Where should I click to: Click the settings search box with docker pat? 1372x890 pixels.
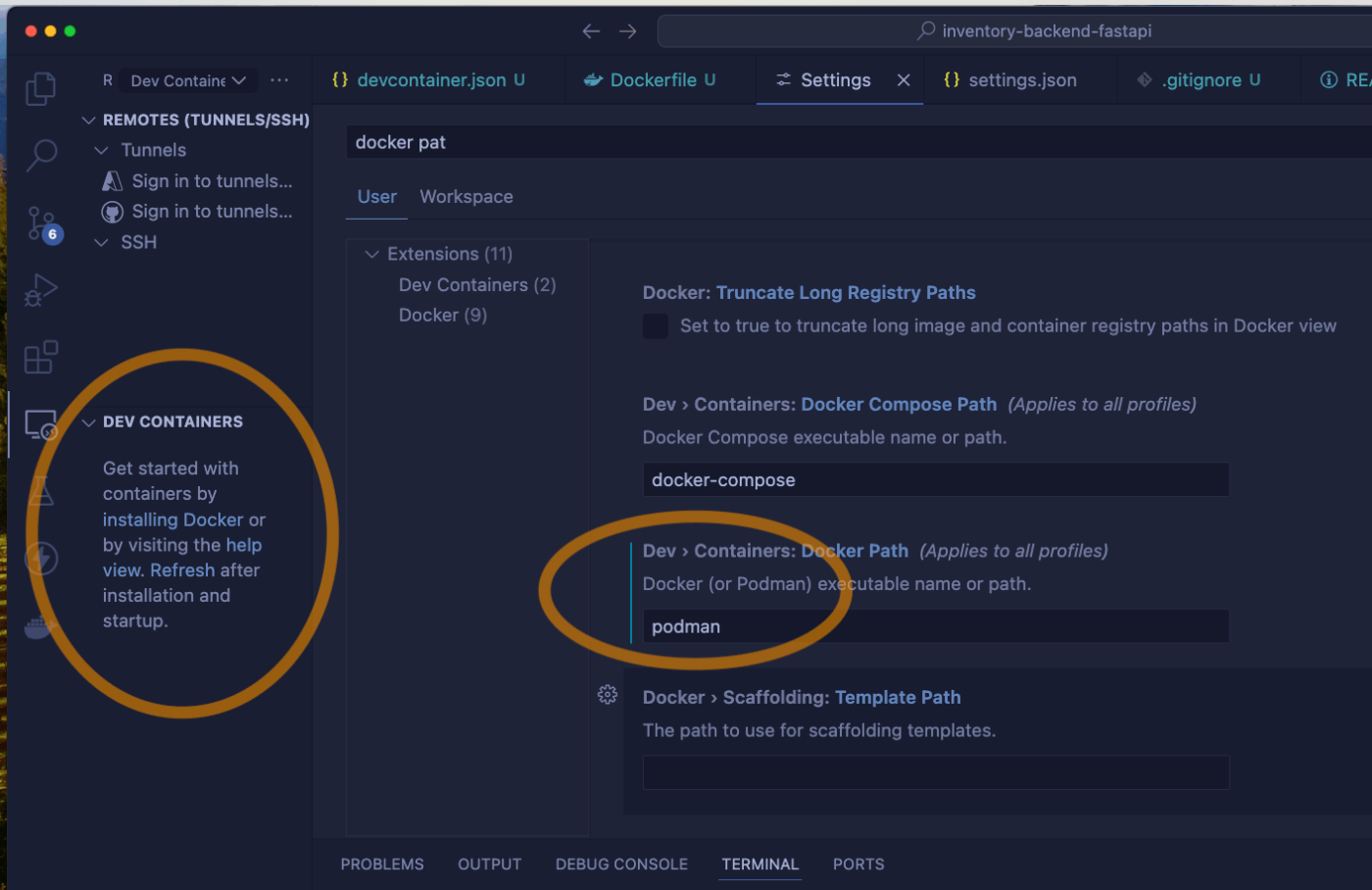pos(858,142)
